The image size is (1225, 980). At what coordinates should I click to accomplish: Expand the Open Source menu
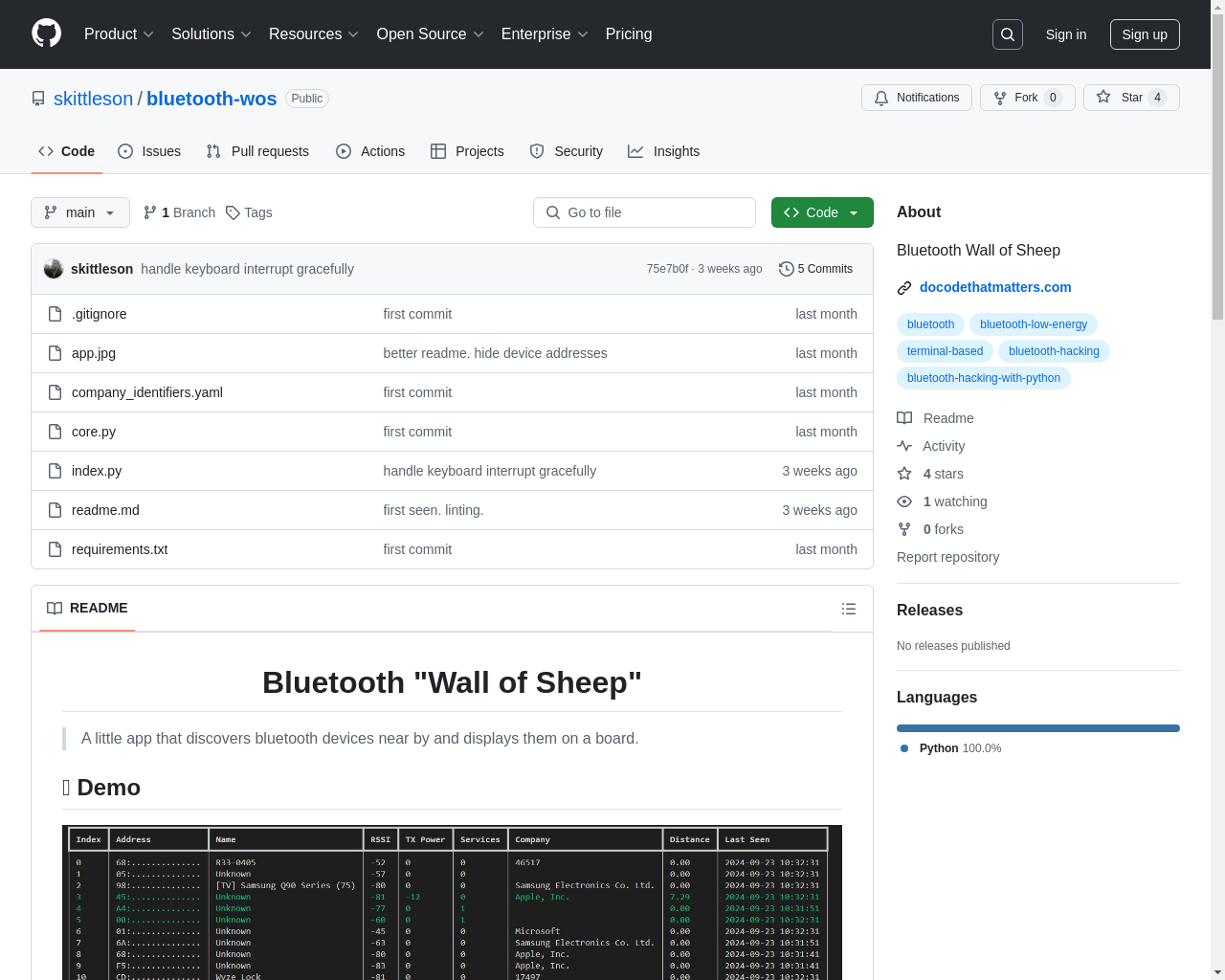[431, 34]
